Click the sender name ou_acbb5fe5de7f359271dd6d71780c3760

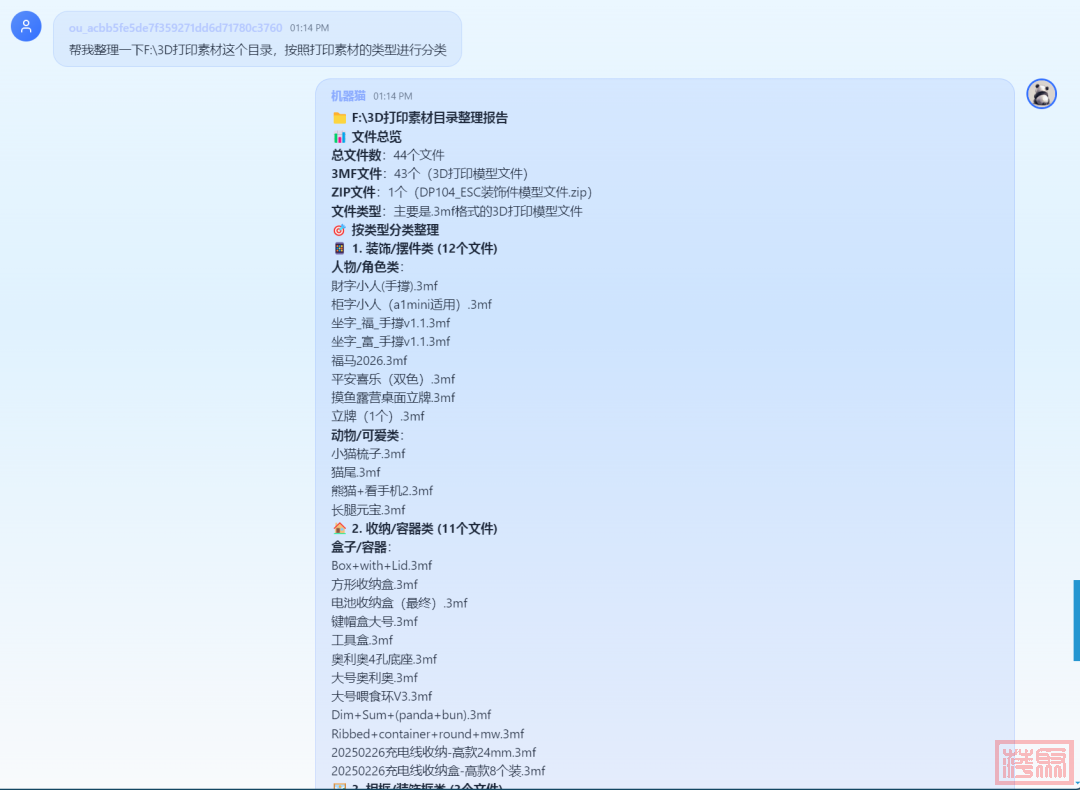[x=175, y=28]
